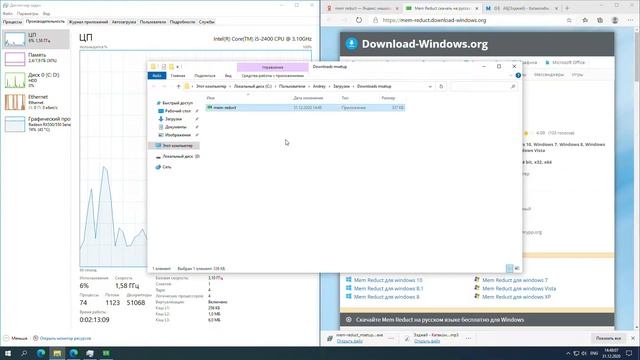Open Рабочий стол in the navigation pane
The height and width of the screenshot is (360, 640).
click(x=178, y=111)
